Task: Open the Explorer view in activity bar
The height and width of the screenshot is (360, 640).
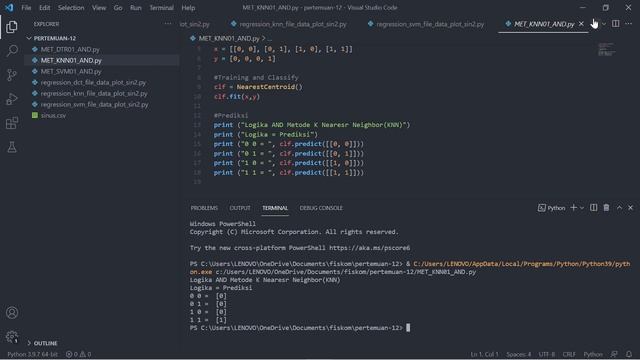Action: (12, 27)
